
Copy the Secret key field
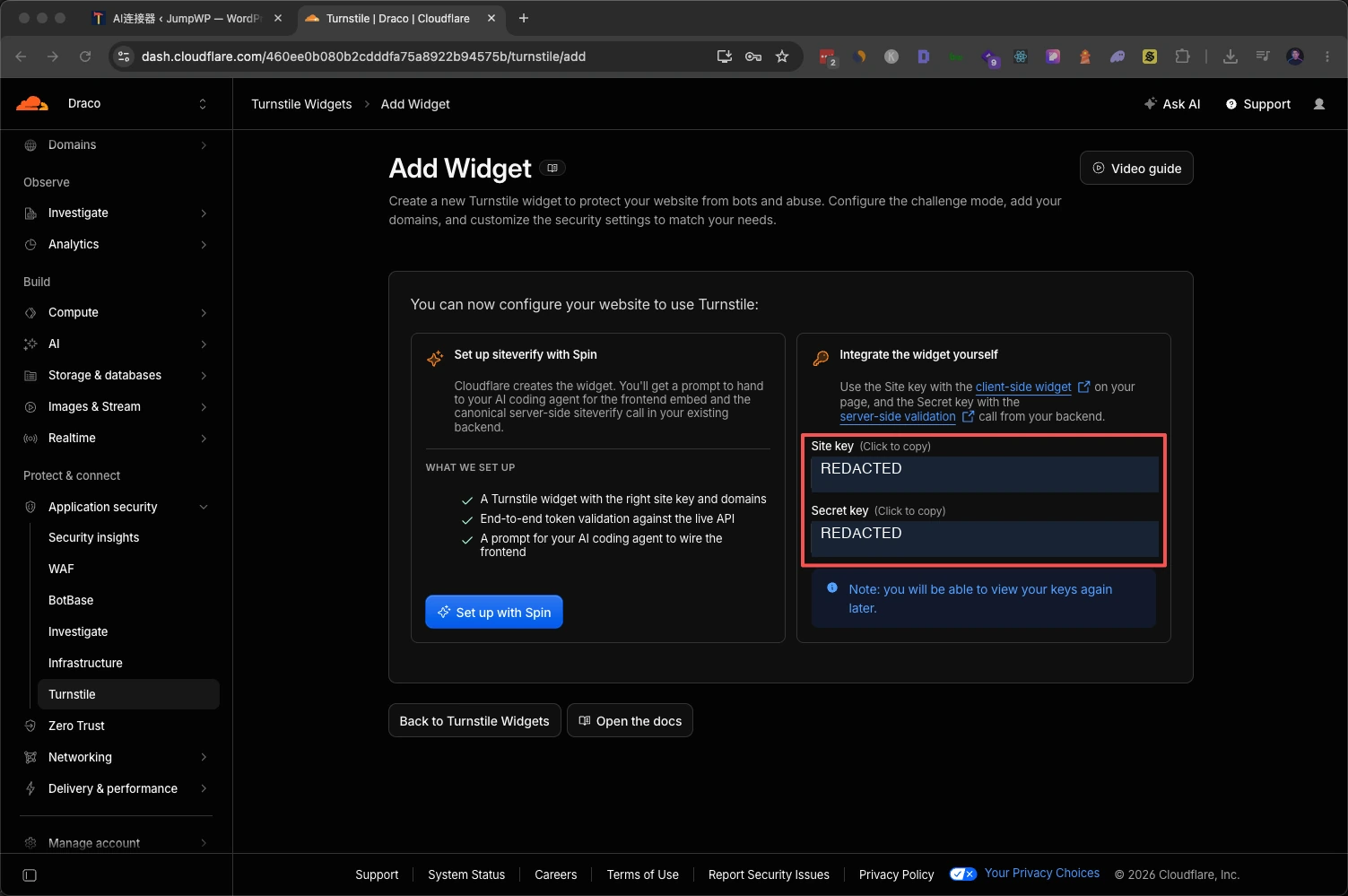tap(985, 538)
